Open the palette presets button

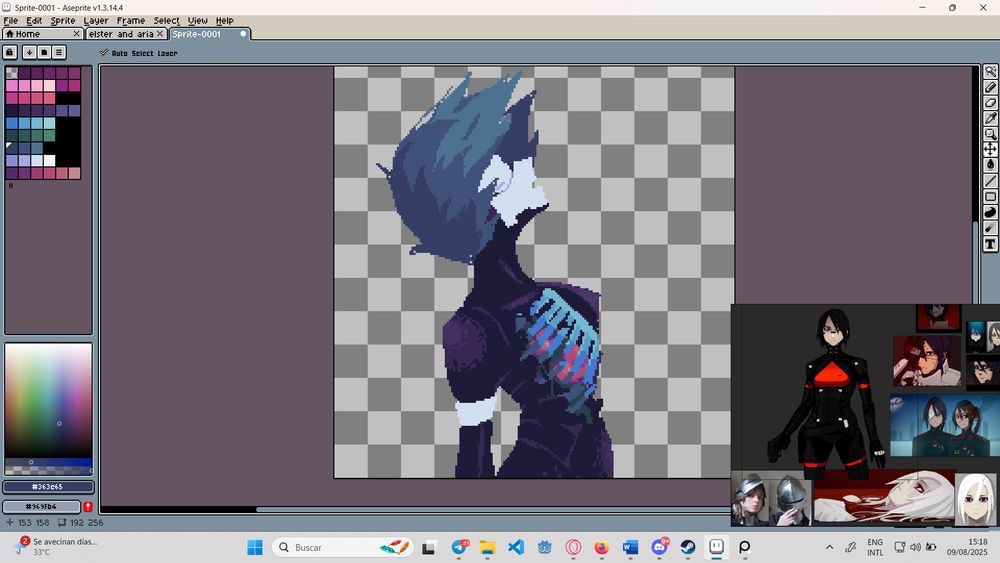pos(44,52)
